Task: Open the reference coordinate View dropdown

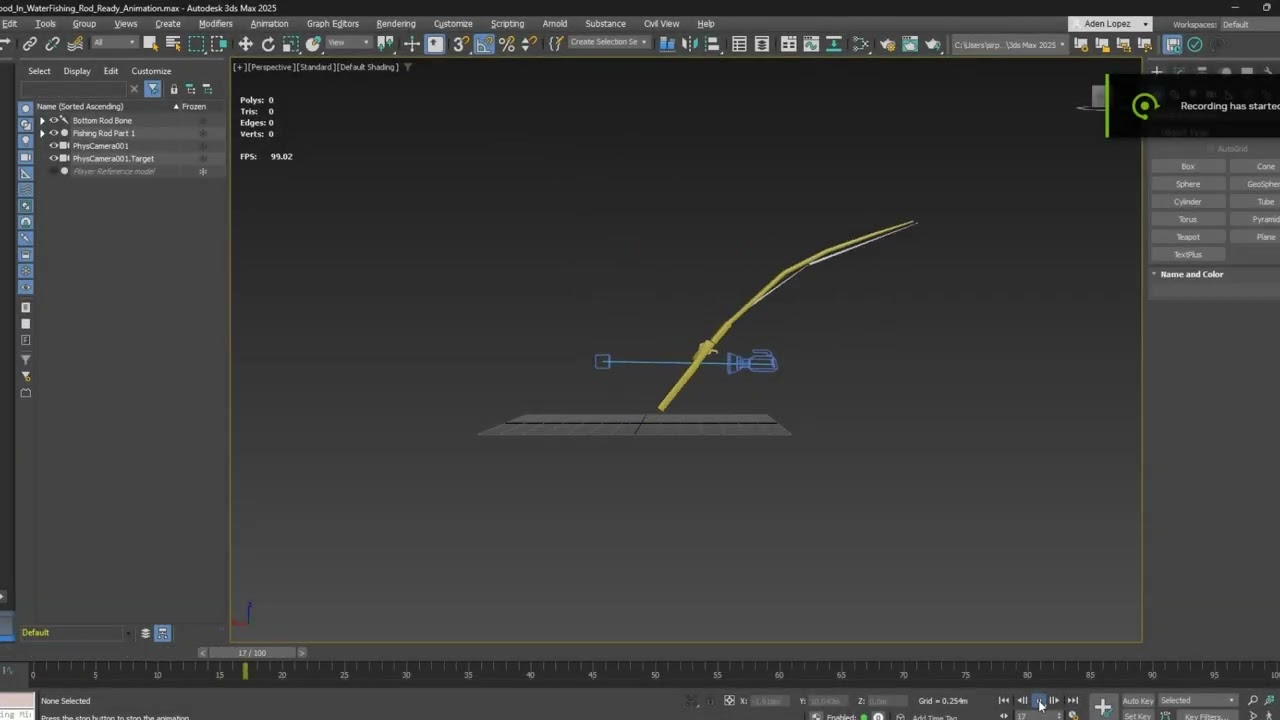Action: click(349, 43)
